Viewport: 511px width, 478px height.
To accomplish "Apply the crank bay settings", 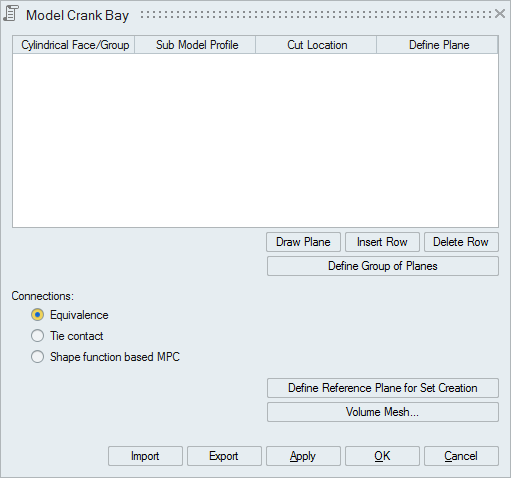I will click(303, 456).
